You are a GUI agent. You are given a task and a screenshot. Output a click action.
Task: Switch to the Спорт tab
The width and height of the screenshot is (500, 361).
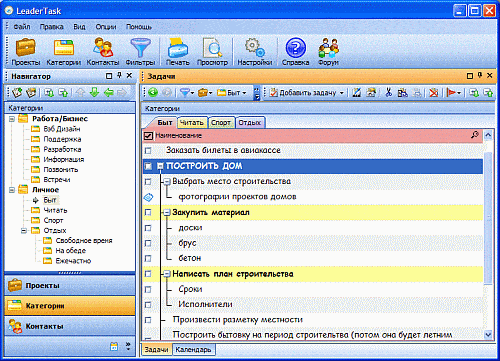coord(221,123)
